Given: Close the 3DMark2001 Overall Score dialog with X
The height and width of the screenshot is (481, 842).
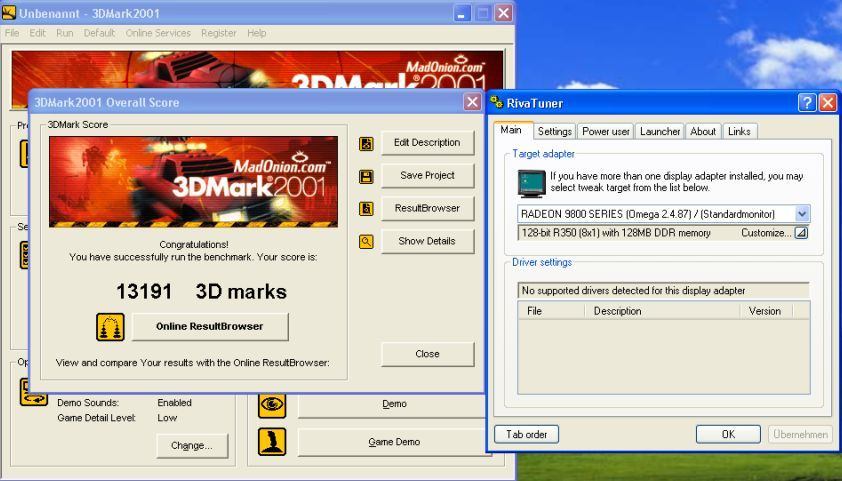Looking at the screenshot, I should pyautogui.click(x=472, y=102).
